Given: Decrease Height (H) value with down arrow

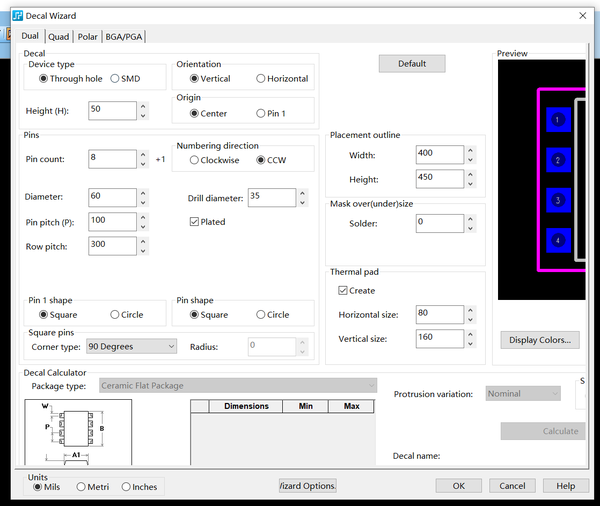Looking at the screenshot, I should 145,115.
